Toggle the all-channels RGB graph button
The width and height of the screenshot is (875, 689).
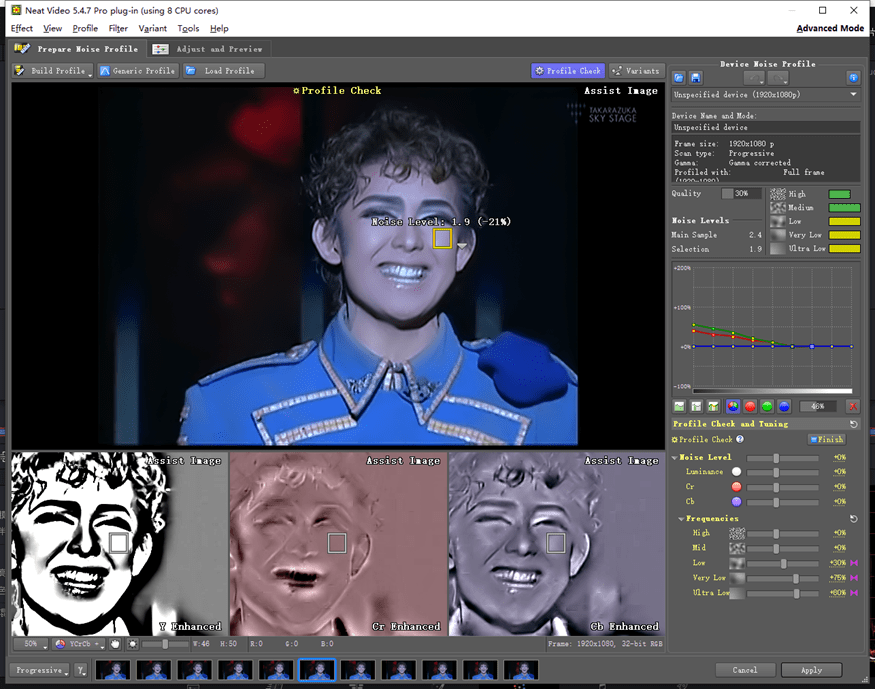(x=733, y=406)
